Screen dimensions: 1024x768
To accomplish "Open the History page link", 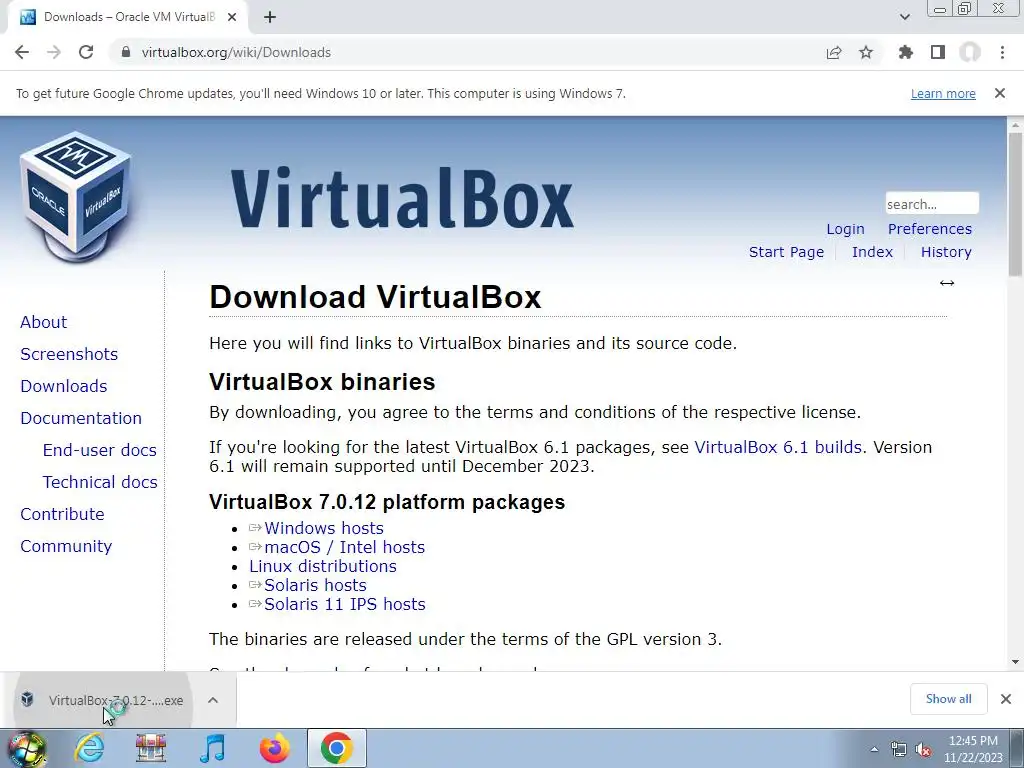I will 946,252.
